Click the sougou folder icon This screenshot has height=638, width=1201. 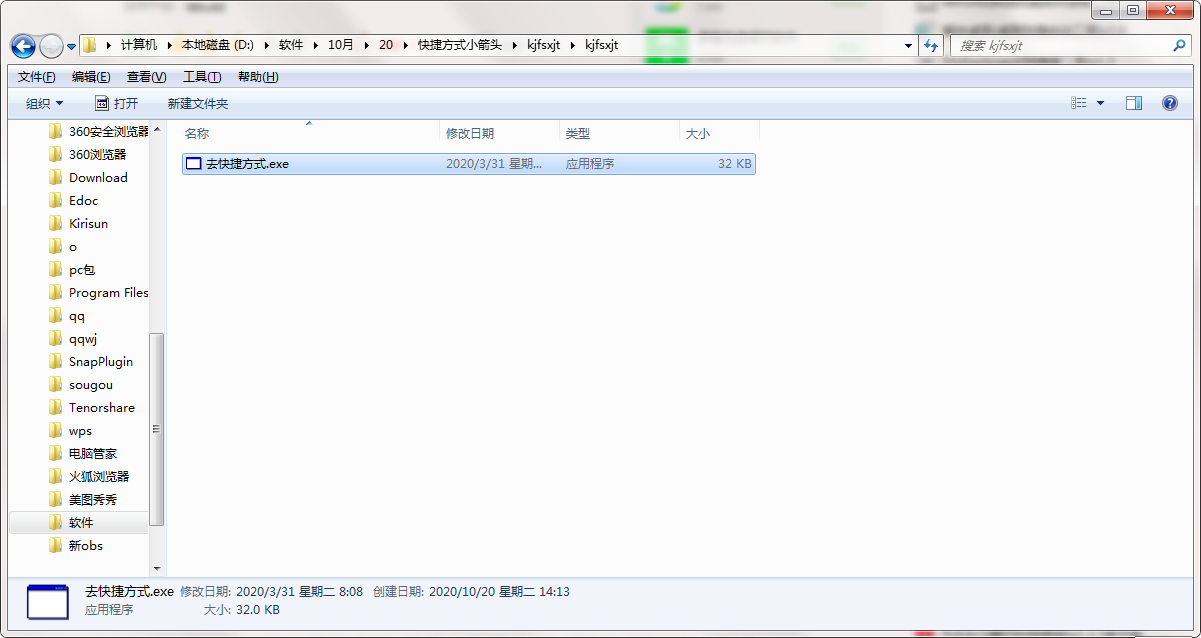pyautogui.click(x=56, y=384)
